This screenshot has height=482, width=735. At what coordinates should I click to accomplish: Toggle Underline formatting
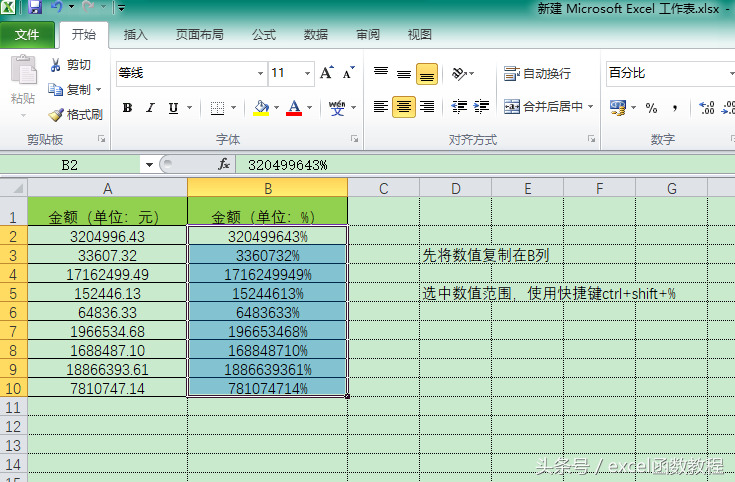pos(173,108)
